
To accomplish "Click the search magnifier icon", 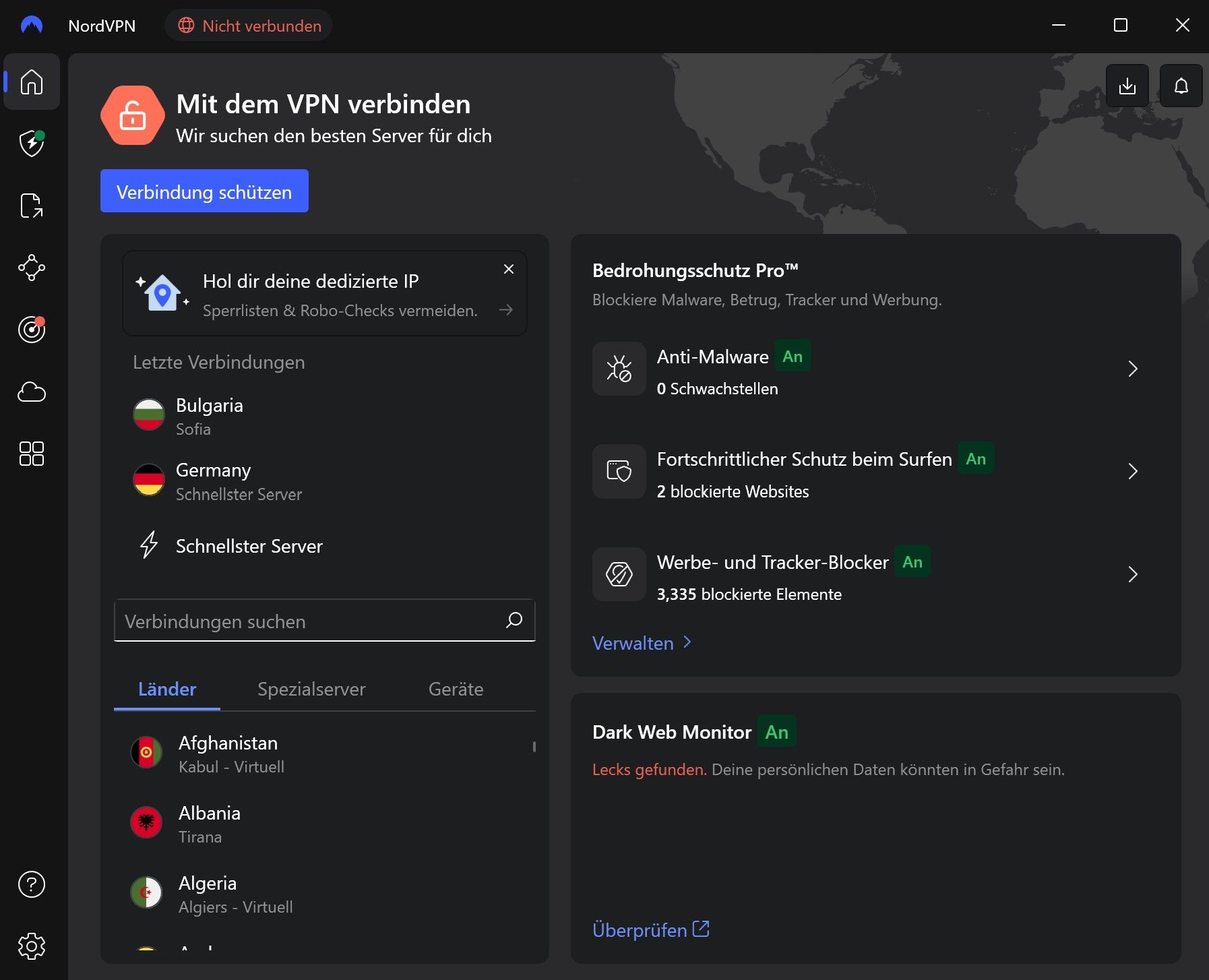I will [x=514, y=620].
